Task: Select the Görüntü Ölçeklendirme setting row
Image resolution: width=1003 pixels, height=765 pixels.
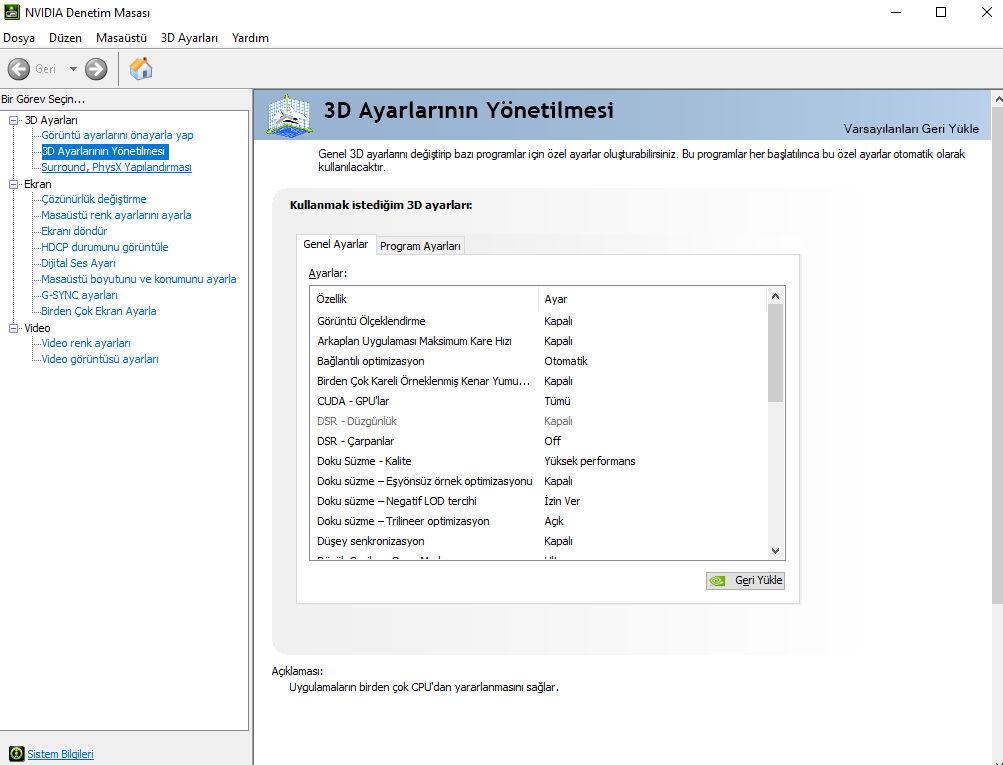Action: point(537,321)
